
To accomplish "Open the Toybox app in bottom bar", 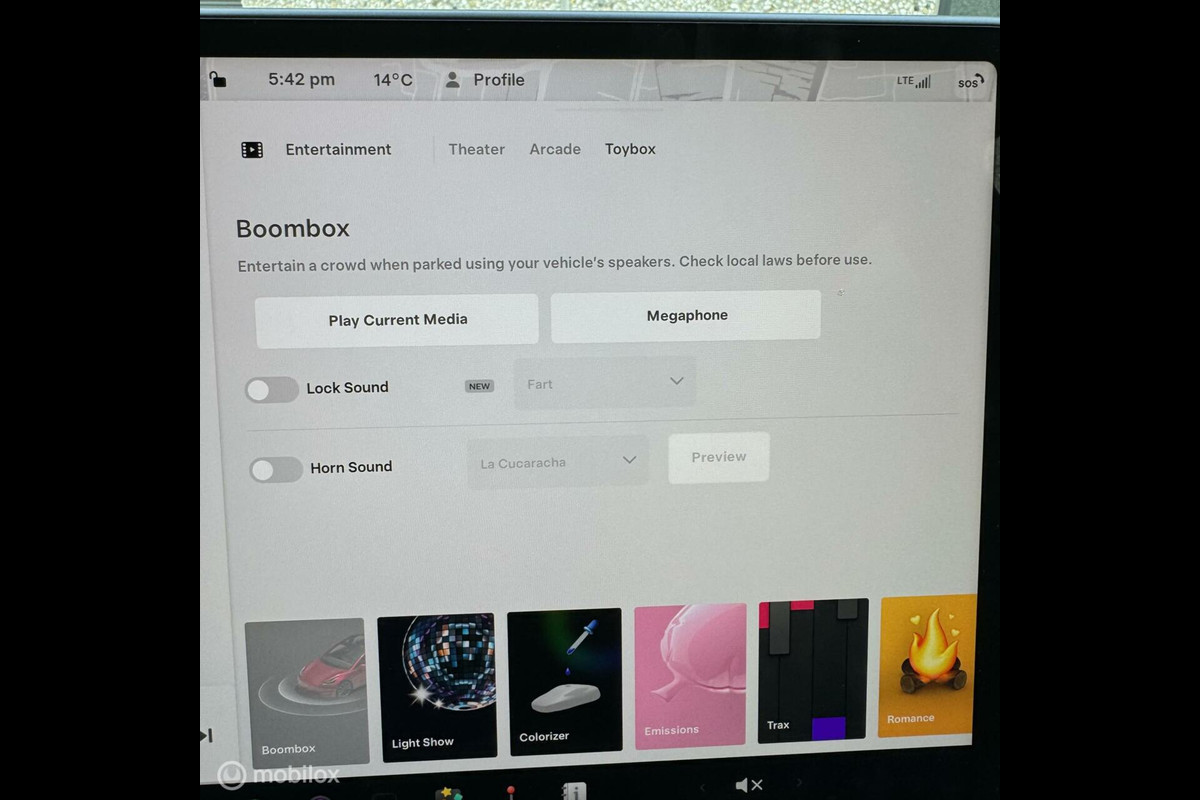I will tap(449, 793).
